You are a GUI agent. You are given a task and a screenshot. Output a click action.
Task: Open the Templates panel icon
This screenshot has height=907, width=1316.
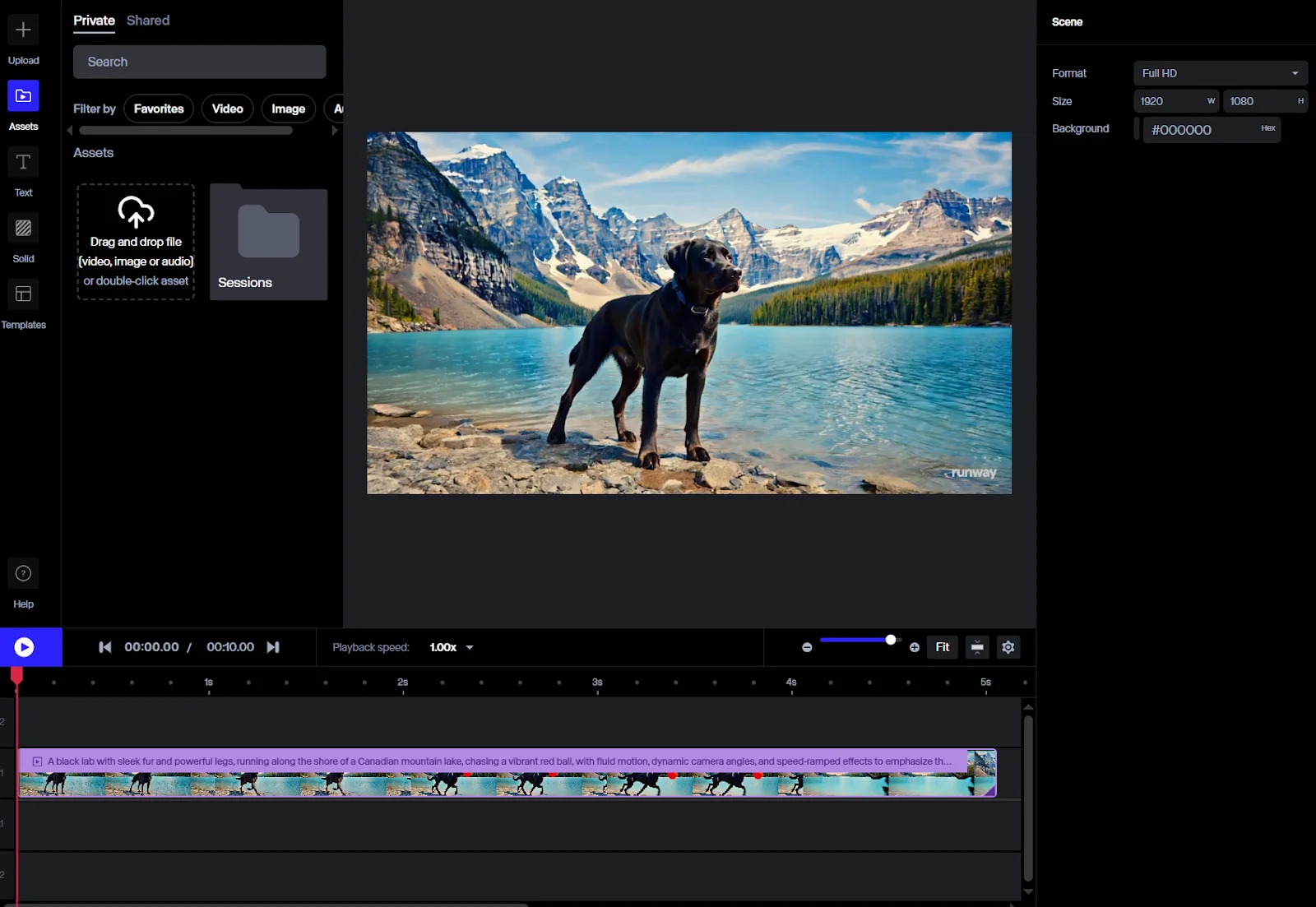click(x=23, y=294)
